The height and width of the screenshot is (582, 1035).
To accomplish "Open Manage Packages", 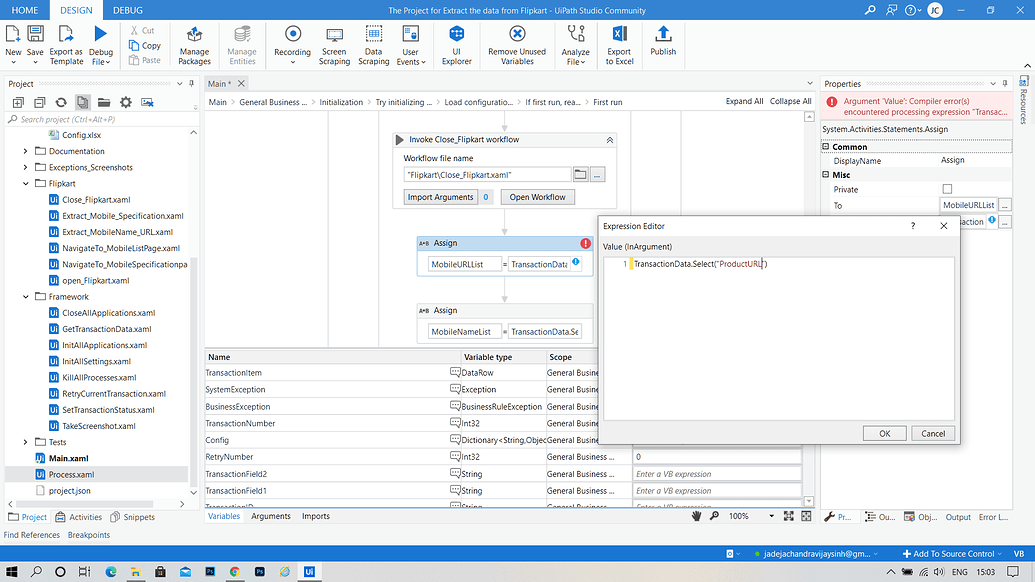I will click(194, 46).
